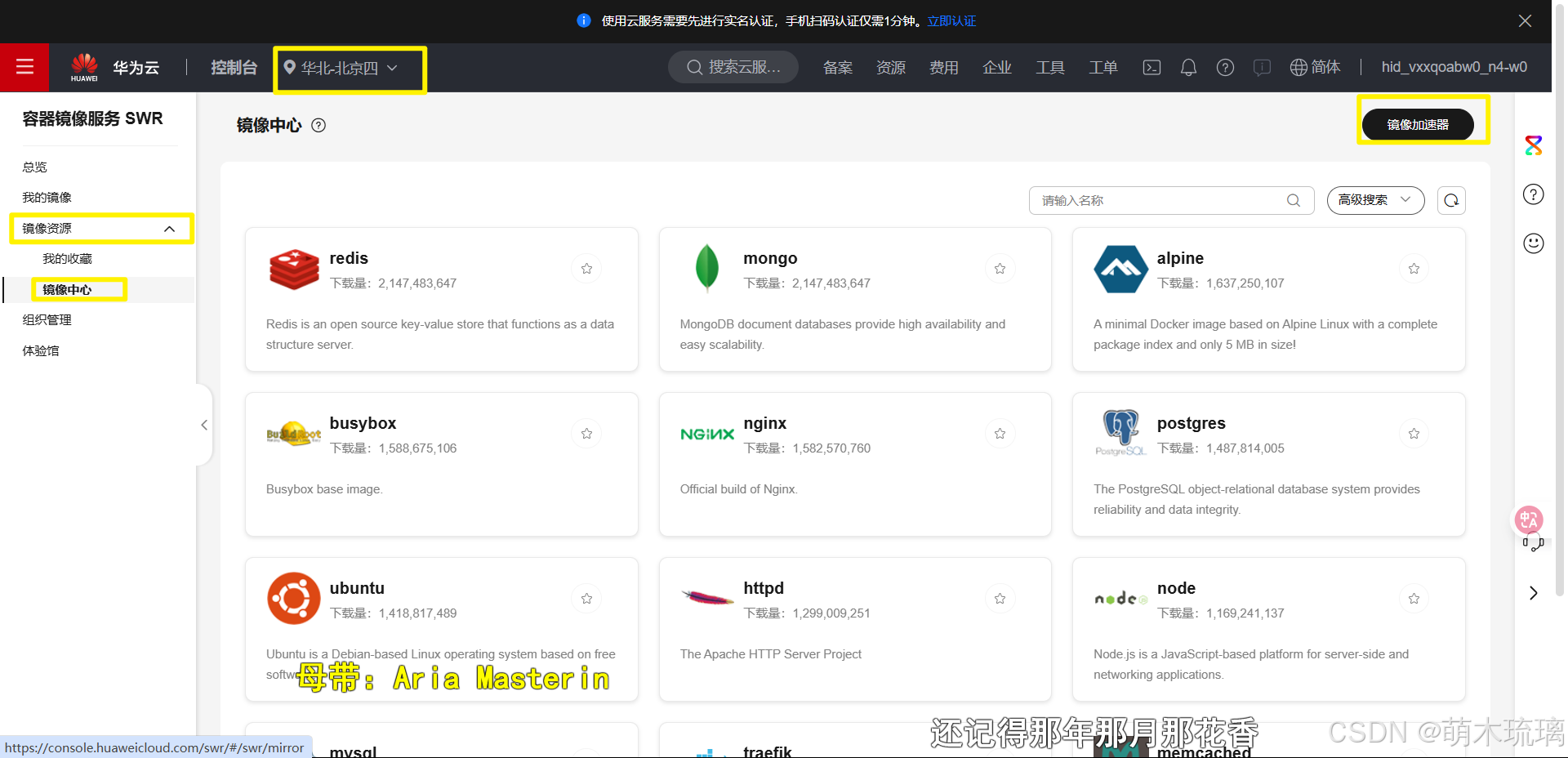Click the redis logo

(x=294, y=269)
